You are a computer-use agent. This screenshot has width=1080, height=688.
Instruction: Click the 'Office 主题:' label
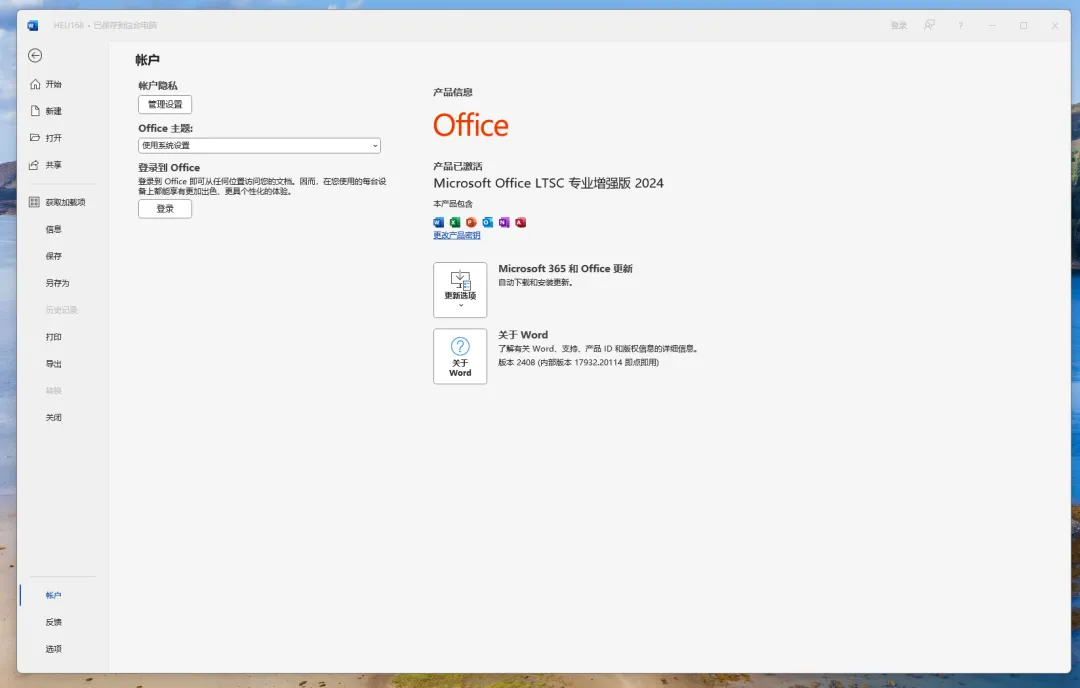click(x=165, y=128)
